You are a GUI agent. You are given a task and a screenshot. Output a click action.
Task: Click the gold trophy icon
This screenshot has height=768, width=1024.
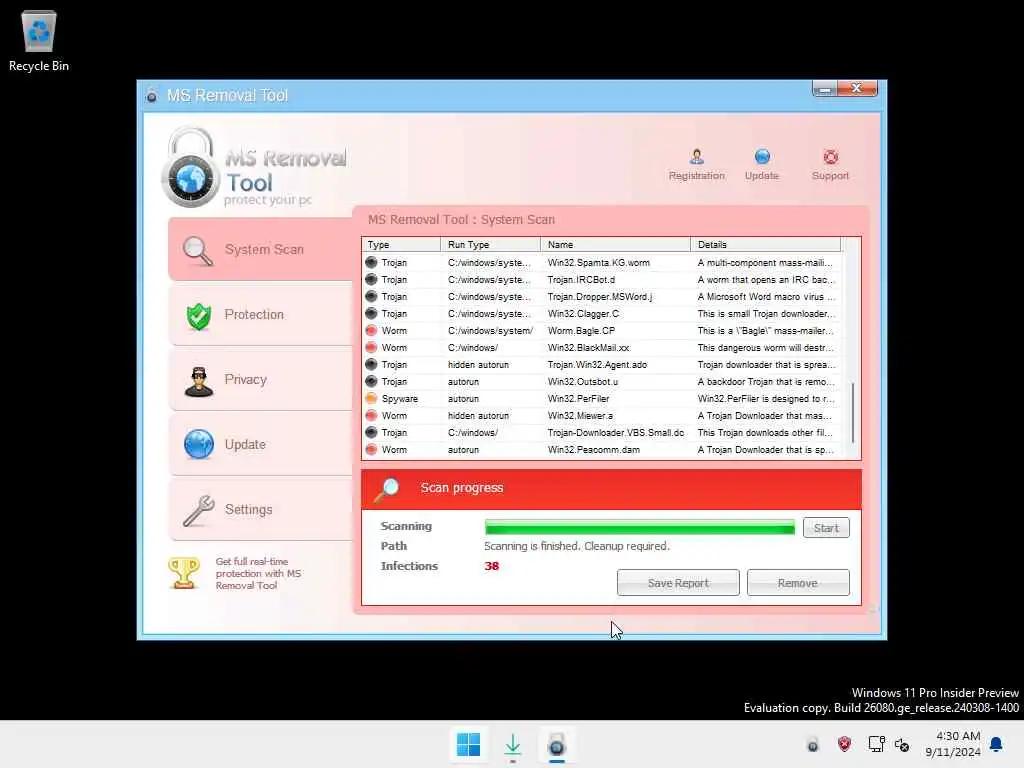click(x=184, y=573)
